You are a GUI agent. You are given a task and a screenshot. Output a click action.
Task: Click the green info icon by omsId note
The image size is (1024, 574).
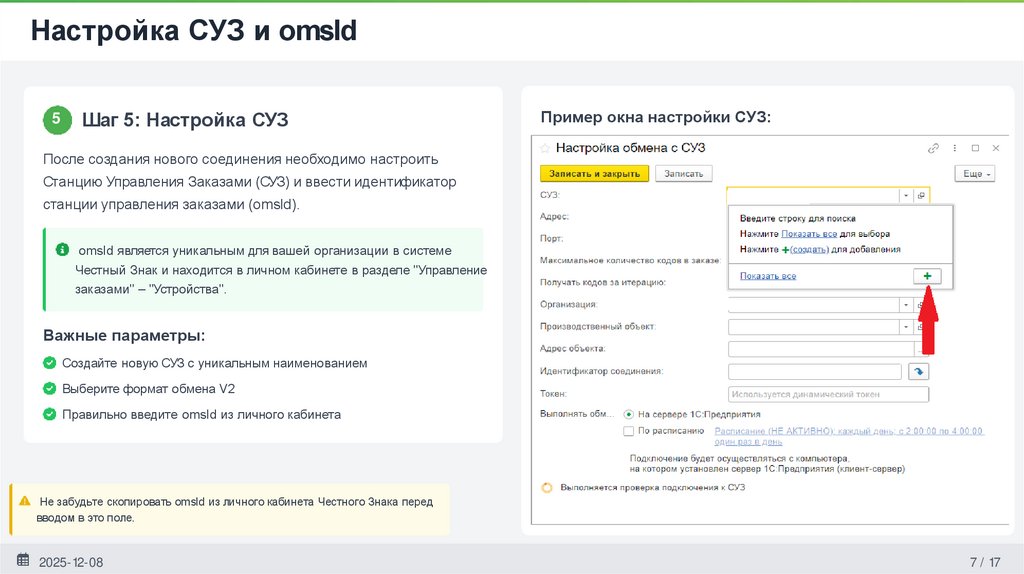tap(63, 249)
